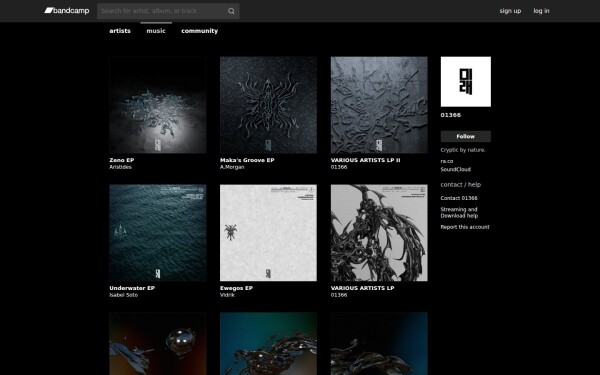Click the VARIOUS ARTISTS LP II title
This screenshot has height=375, width=600.
pos(365,160)
